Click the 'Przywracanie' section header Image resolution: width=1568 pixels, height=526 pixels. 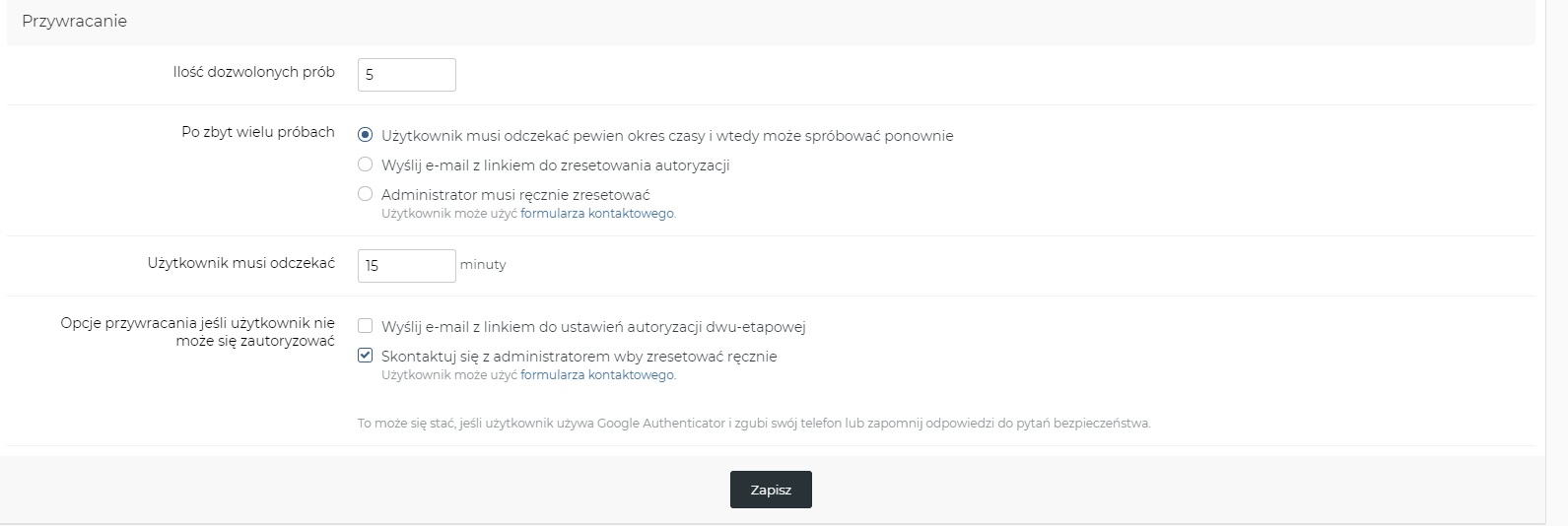pyautogui.click(x=75, y=22)
